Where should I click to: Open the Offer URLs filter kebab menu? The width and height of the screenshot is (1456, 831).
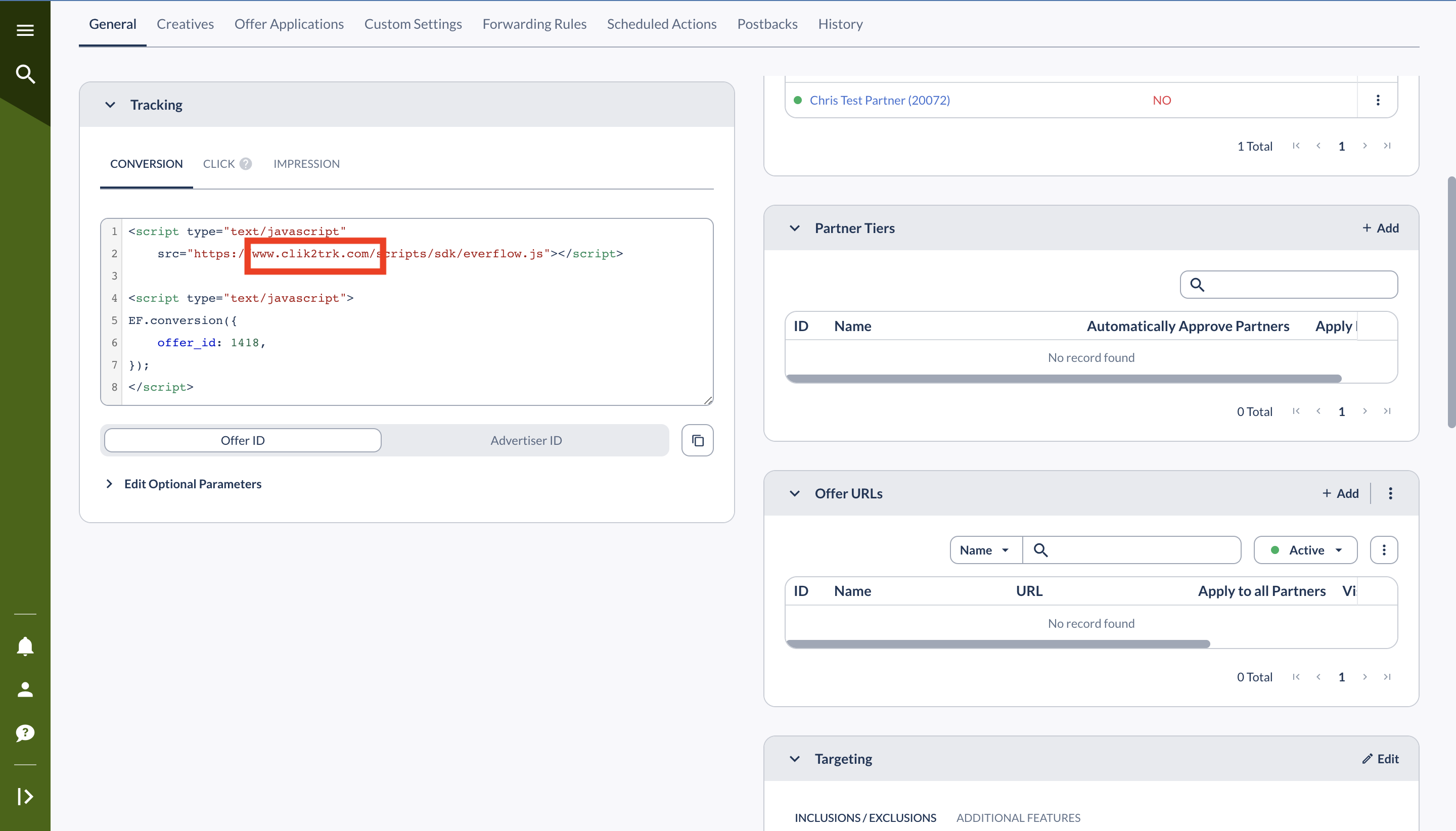(1384, 549)
